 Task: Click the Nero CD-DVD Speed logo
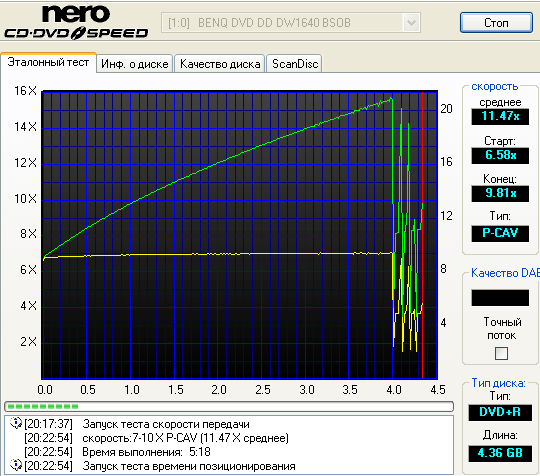(x=76, y=22)
